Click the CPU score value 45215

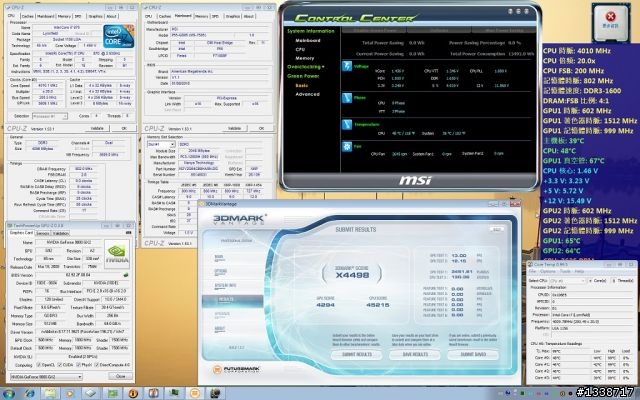click(378, 305)
